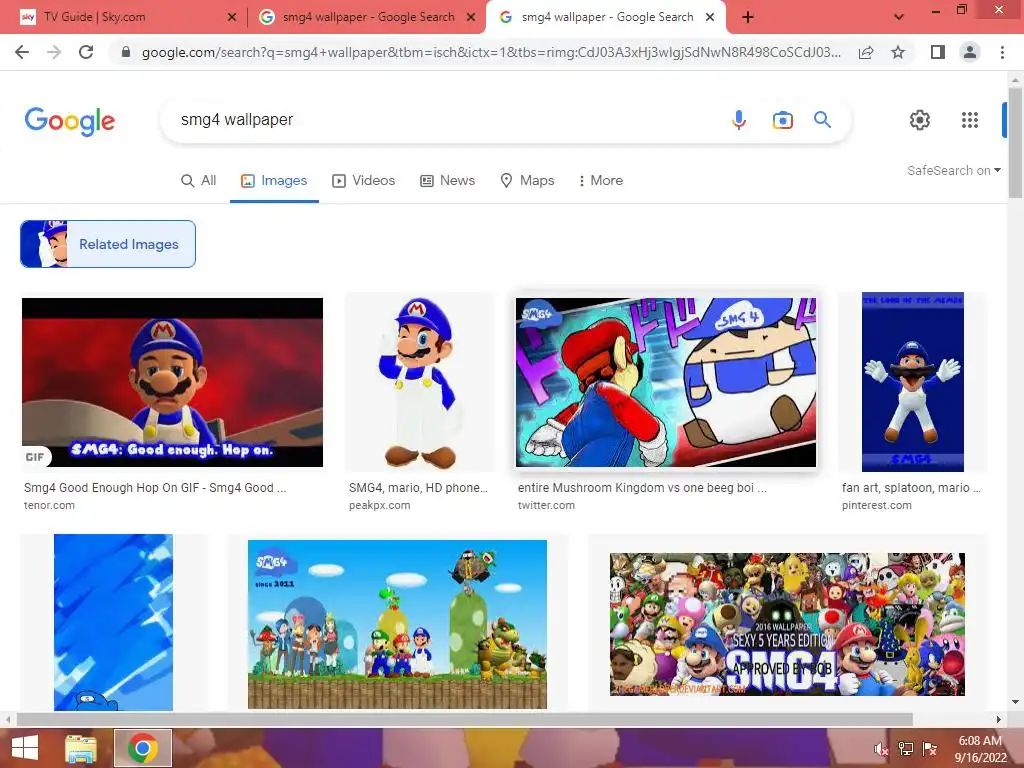
Task: Select the News search tab
Action: (x=447, y=180)
